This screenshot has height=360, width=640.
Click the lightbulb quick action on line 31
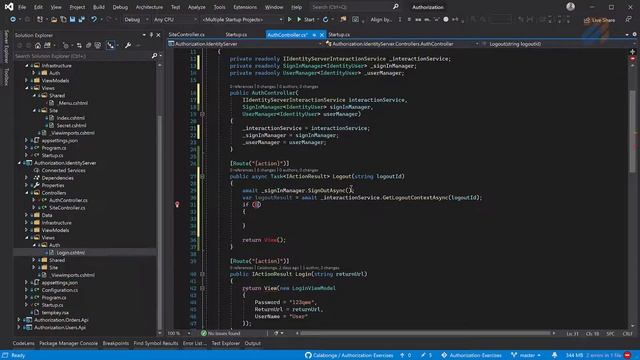click(177, 204)
